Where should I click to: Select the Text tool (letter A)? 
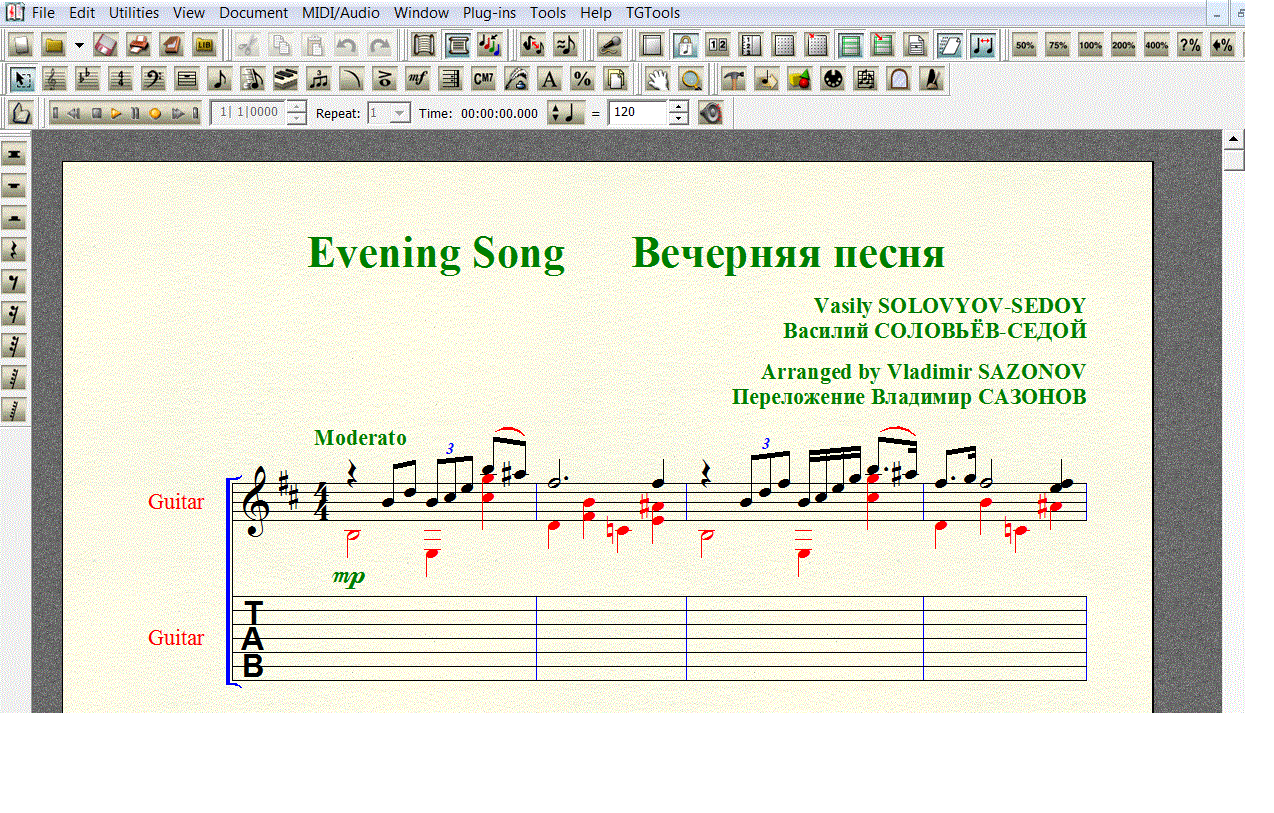(x=549, y=79)
